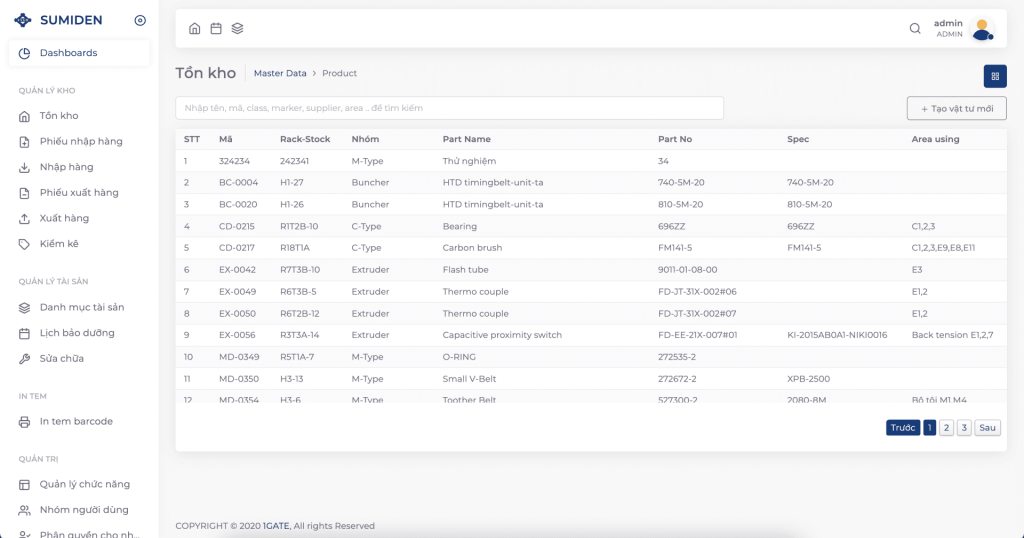Click the home icon next to Tồn kho
1024x538 pixels.
click(24, 116)
